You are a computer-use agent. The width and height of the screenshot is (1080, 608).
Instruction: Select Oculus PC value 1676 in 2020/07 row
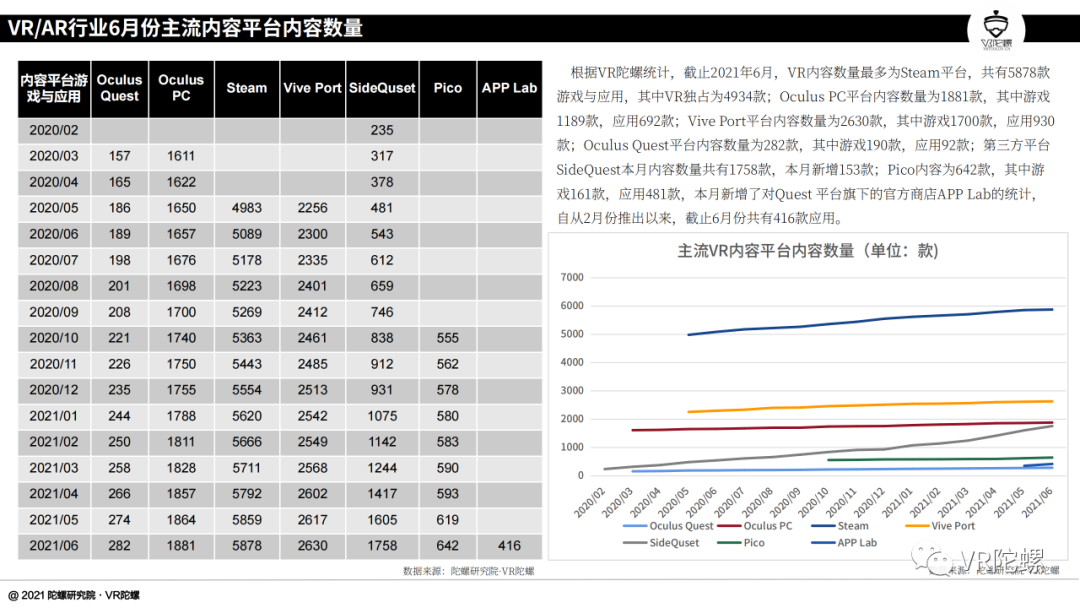181,260
